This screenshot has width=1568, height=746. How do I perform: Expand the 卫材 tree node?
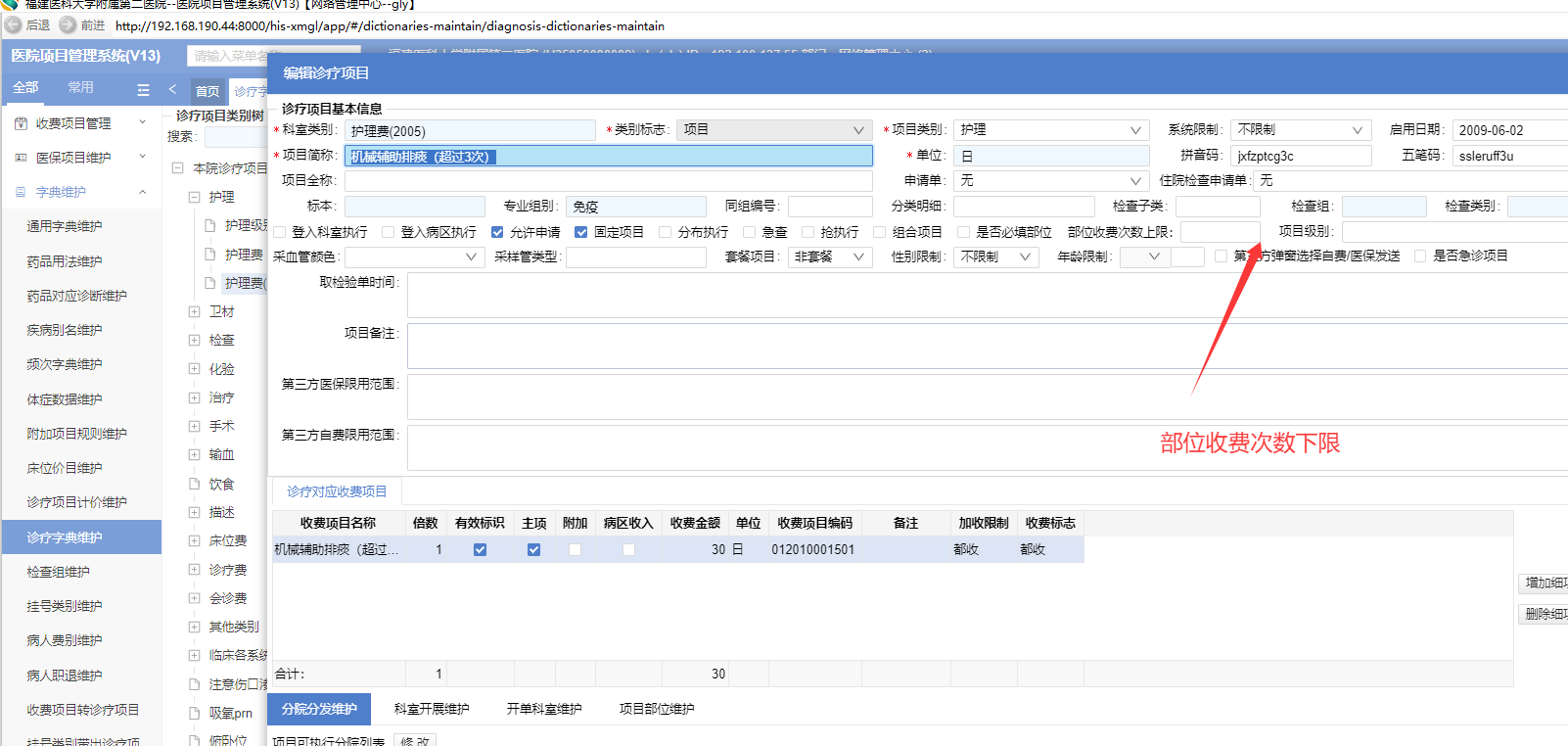coord(194,311)
